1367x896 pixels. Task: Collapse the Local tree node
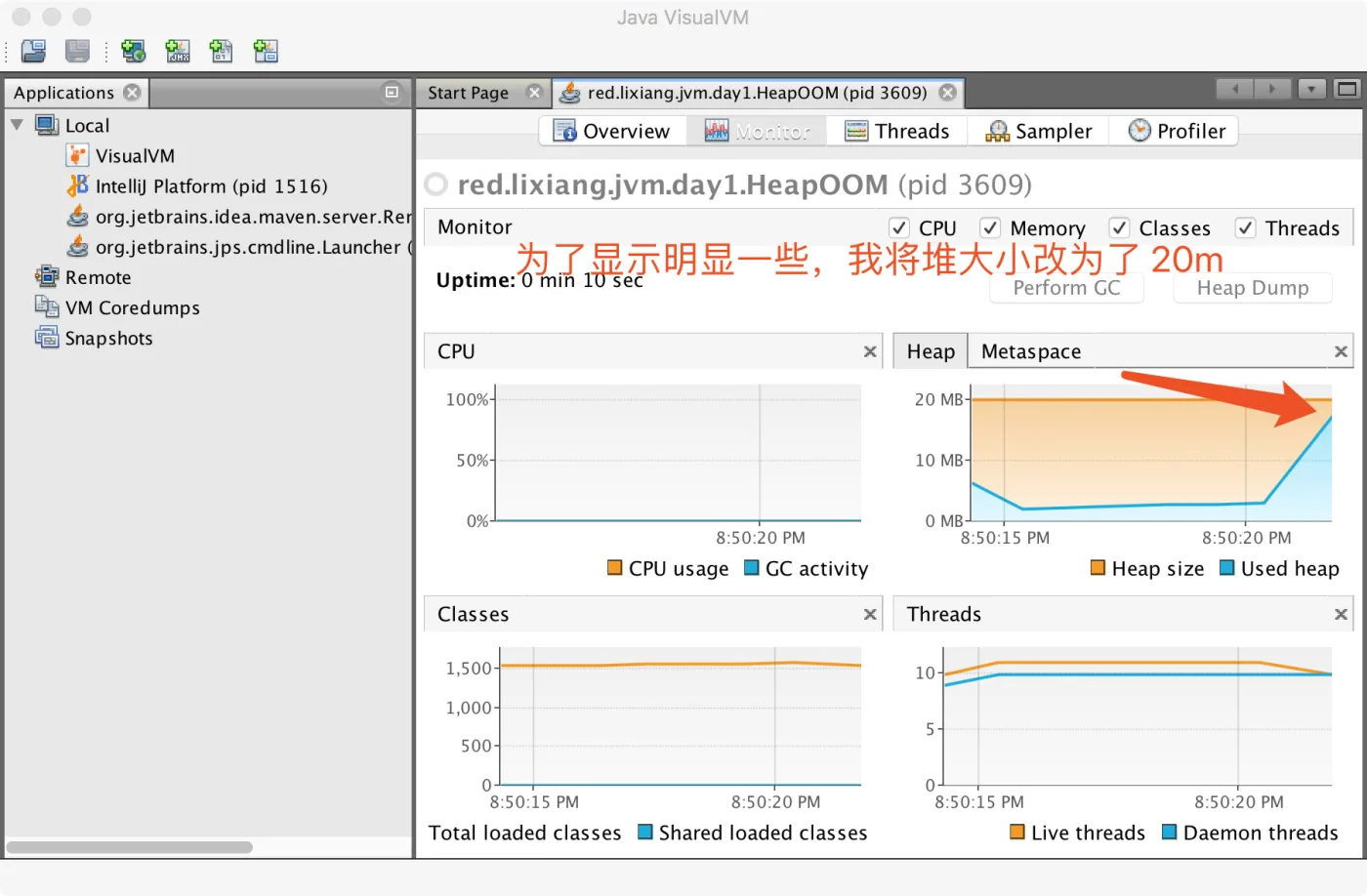17,125
